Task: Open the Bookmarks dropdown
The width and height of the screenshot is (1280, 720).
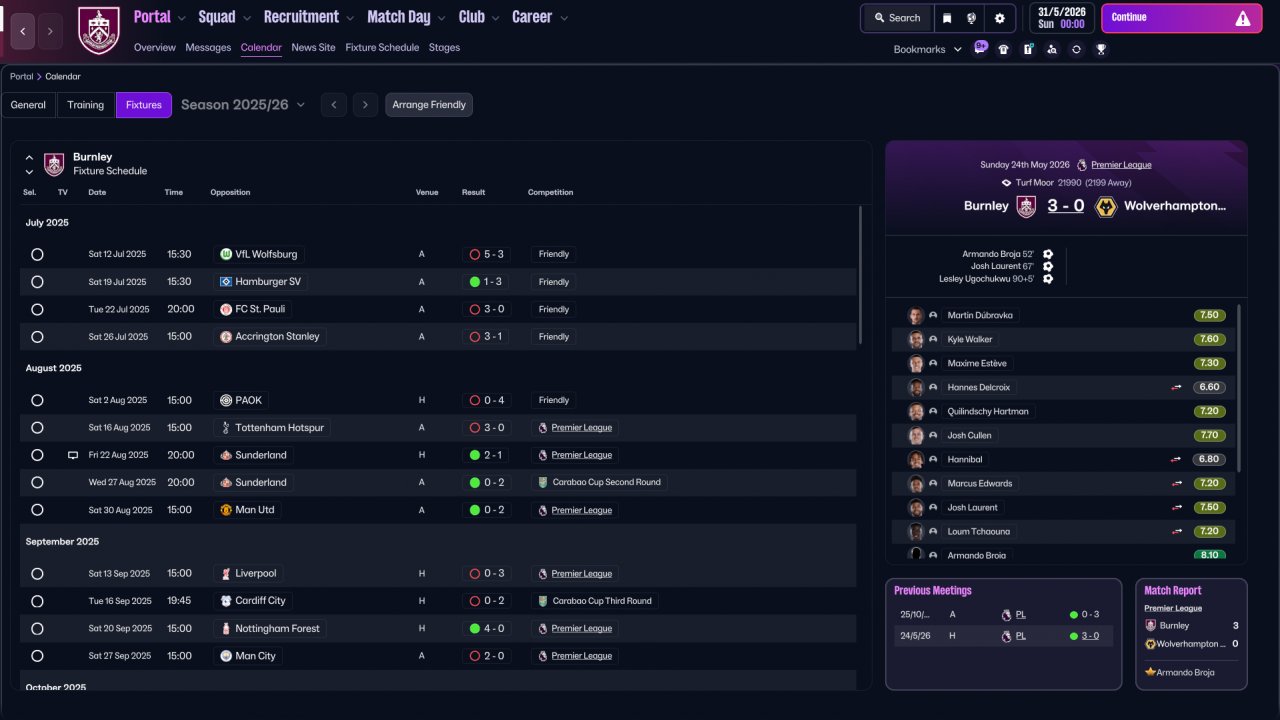Action: (x=928, y=49)
